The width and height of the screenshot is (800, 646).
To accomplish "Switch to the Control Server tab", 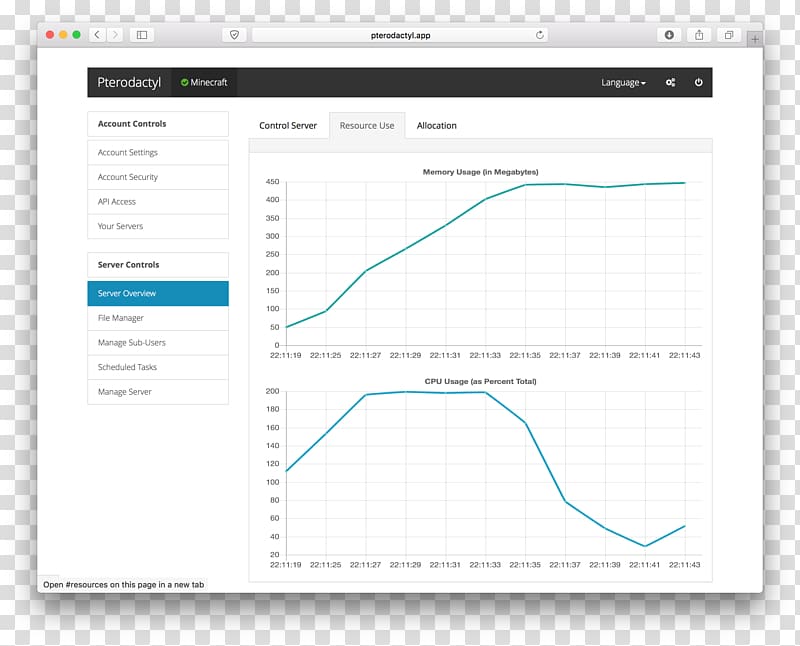I will click(x=288, y=126).
